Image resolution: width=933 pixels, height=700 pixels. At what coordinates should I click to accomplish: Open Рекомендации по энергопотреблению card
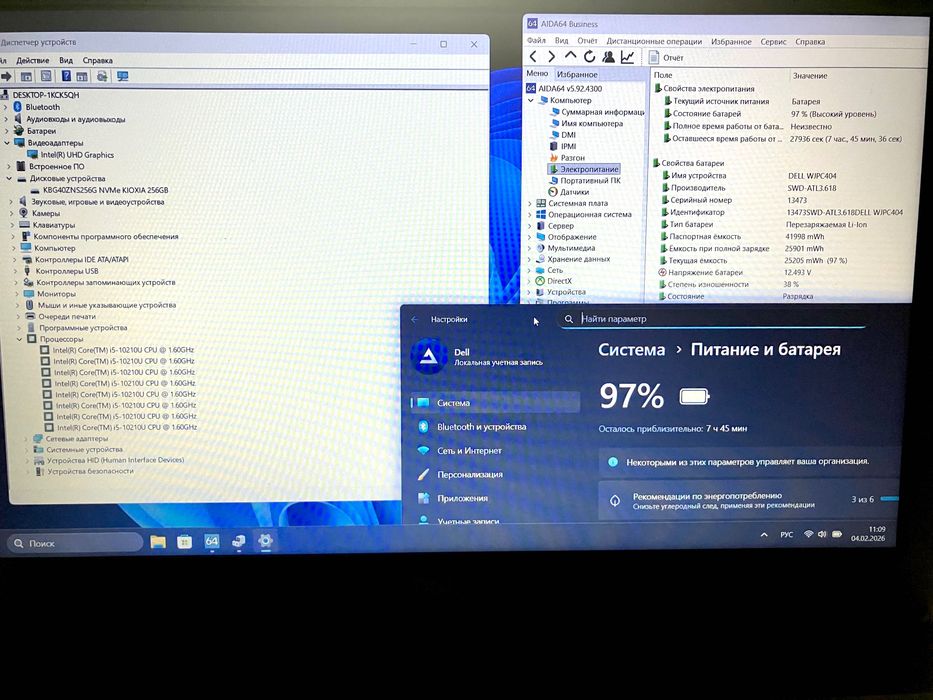coord(749,500)
